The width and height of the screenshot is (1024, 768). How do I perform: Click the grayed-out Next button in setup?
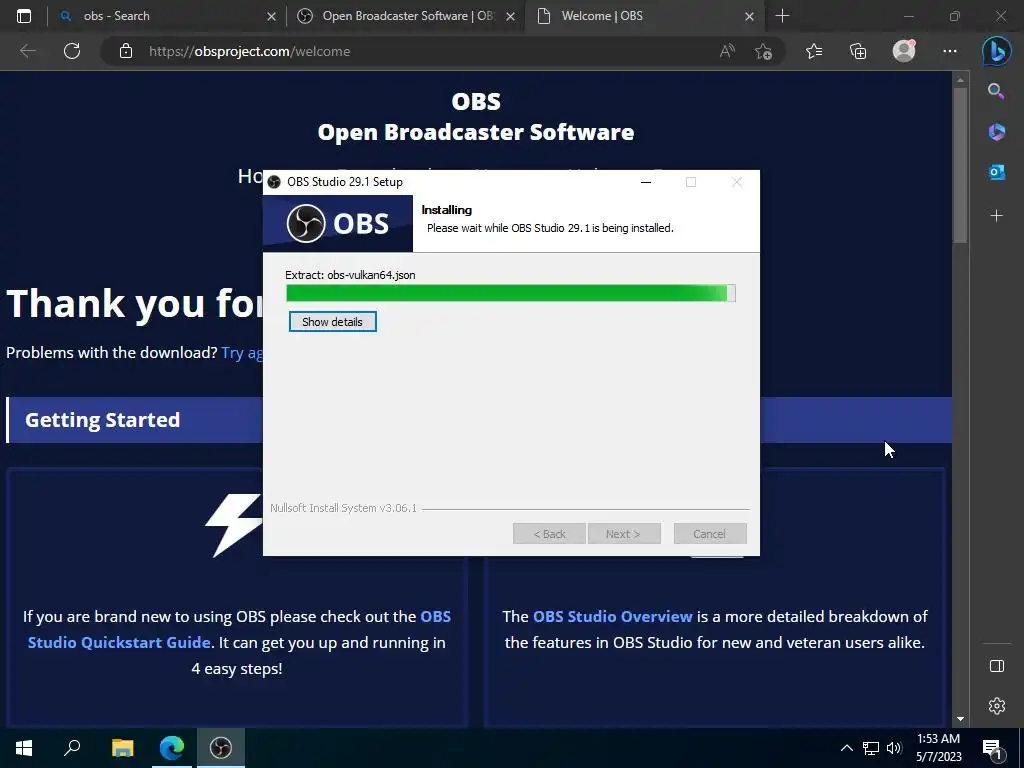(x=624, y=534)
